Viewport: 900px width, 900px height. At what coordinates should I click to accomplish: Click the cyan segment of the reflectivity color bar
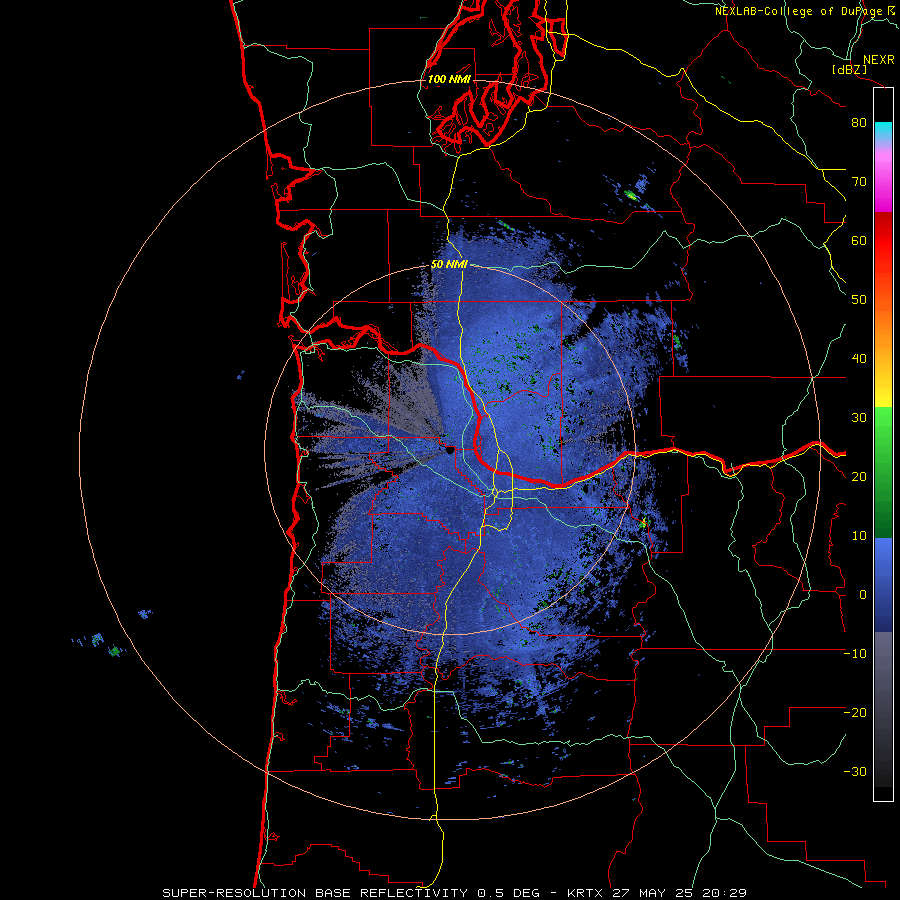pos(883,130)
